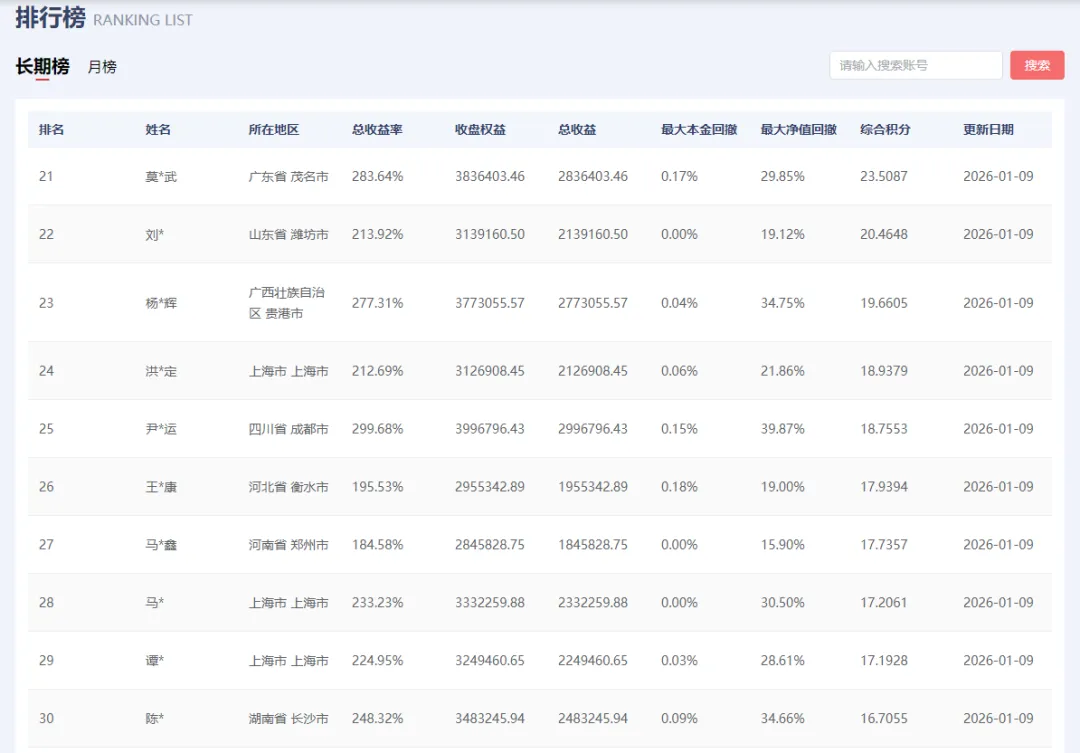This screenshot has height=753, width=1080.
Task: Click the rank number 25
Action: click(46, 429)
